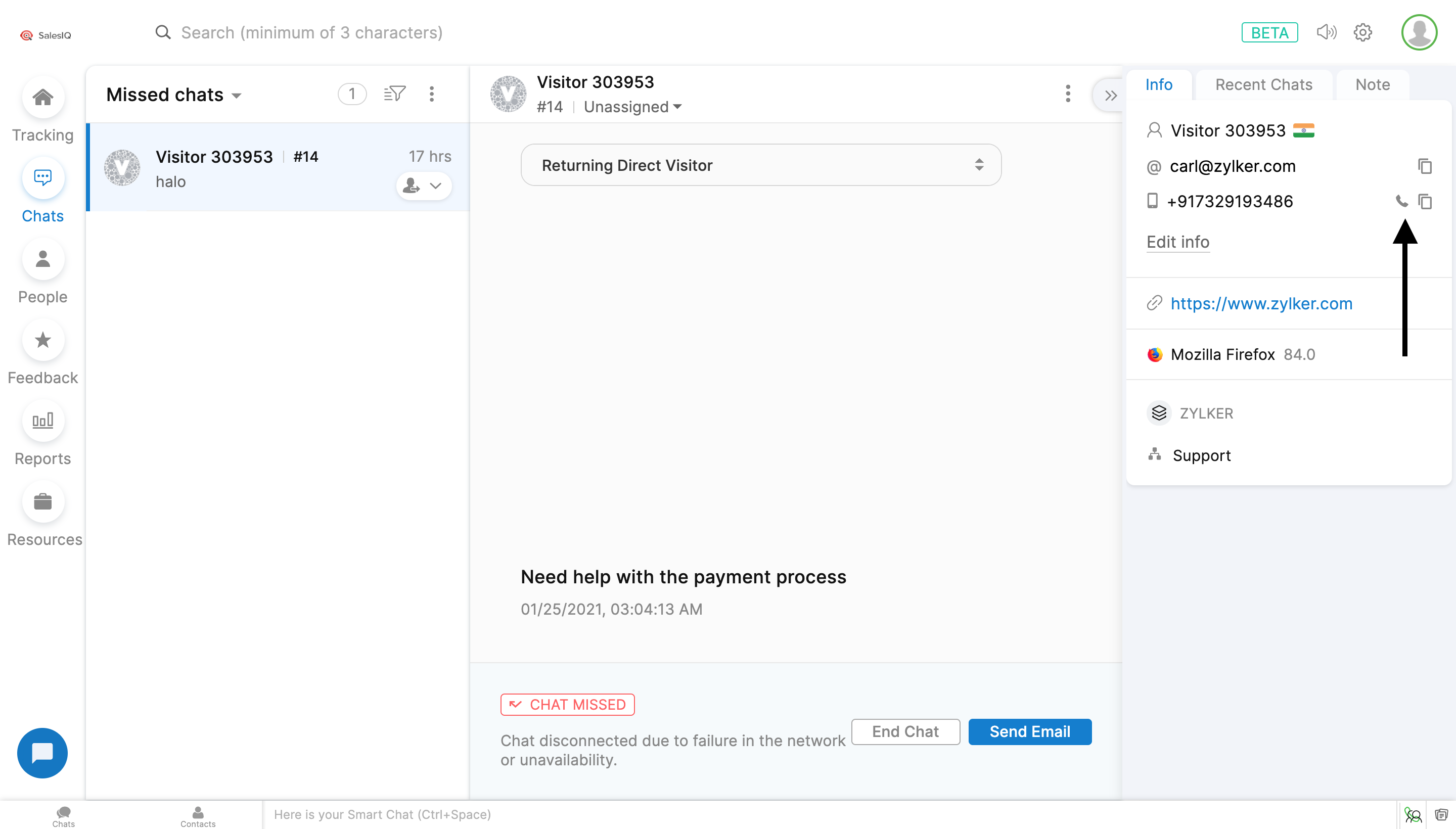Click the search input field

click(311, 32)
